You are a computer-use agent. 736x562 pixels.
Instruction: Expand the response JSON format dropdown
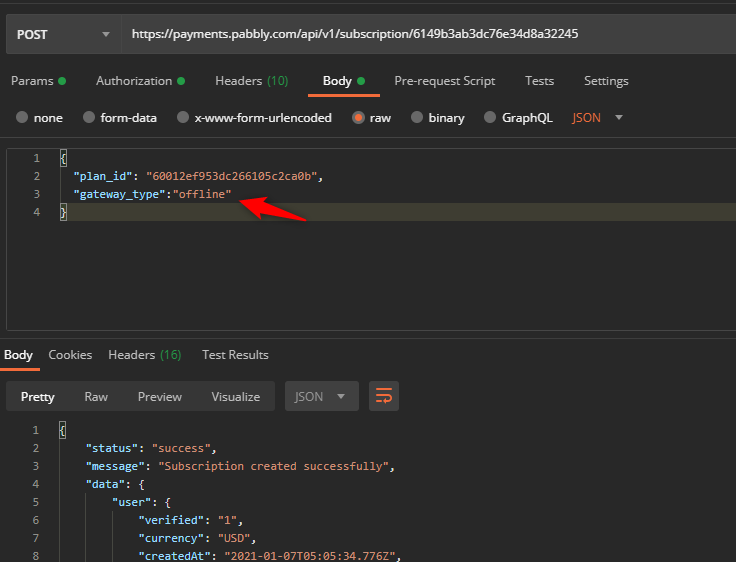322,396
